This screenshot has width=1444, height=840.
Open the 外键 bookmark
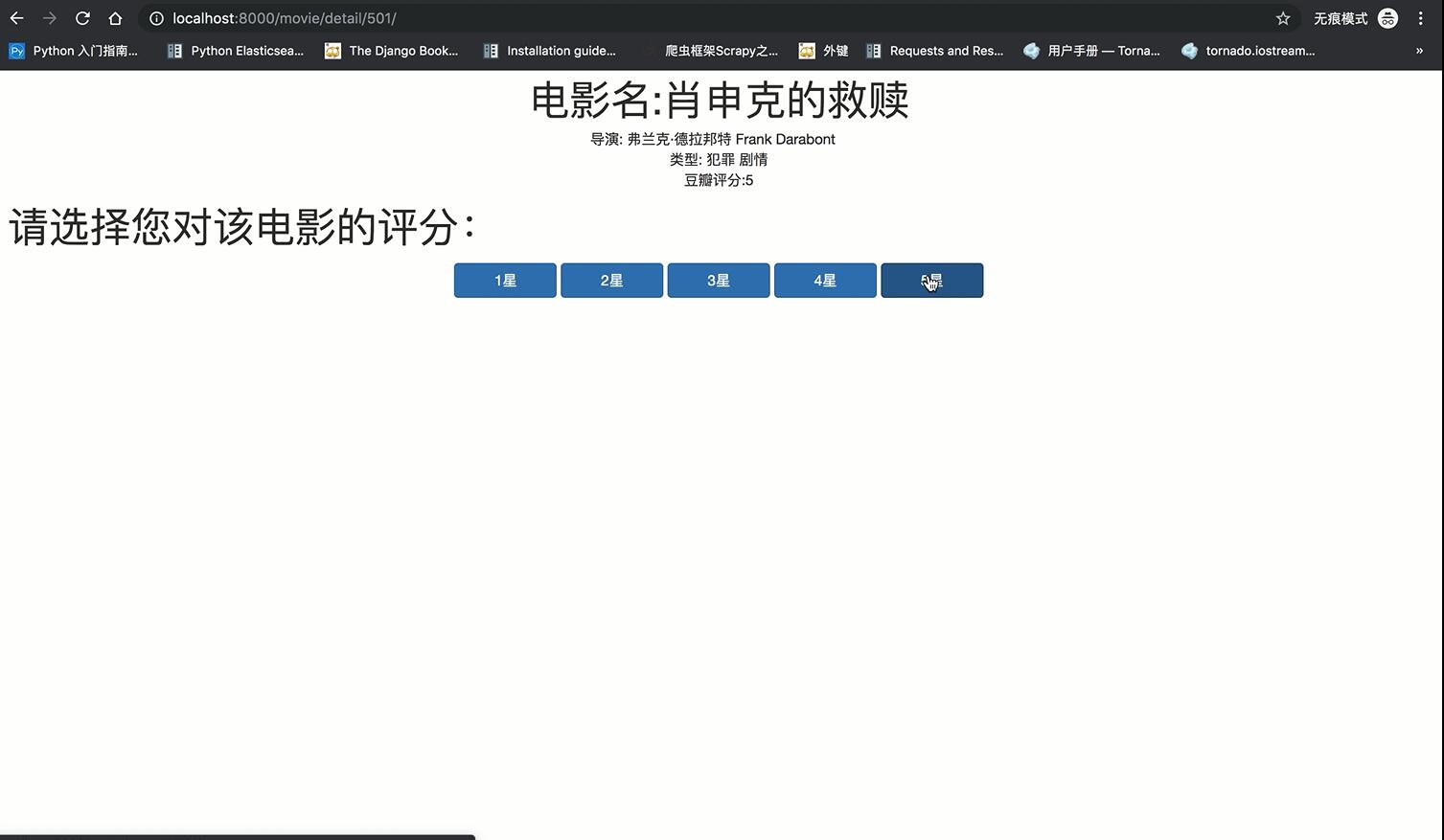(x=824, y=51)
